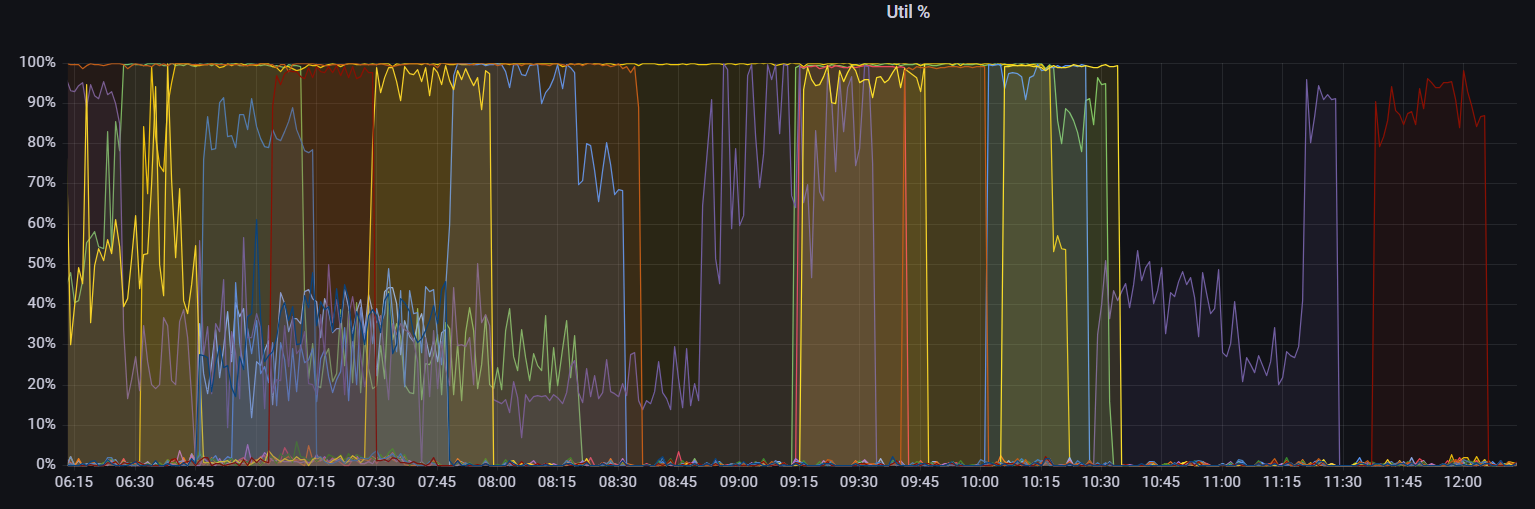Click the 07:00 time axis label

[255, 482]
